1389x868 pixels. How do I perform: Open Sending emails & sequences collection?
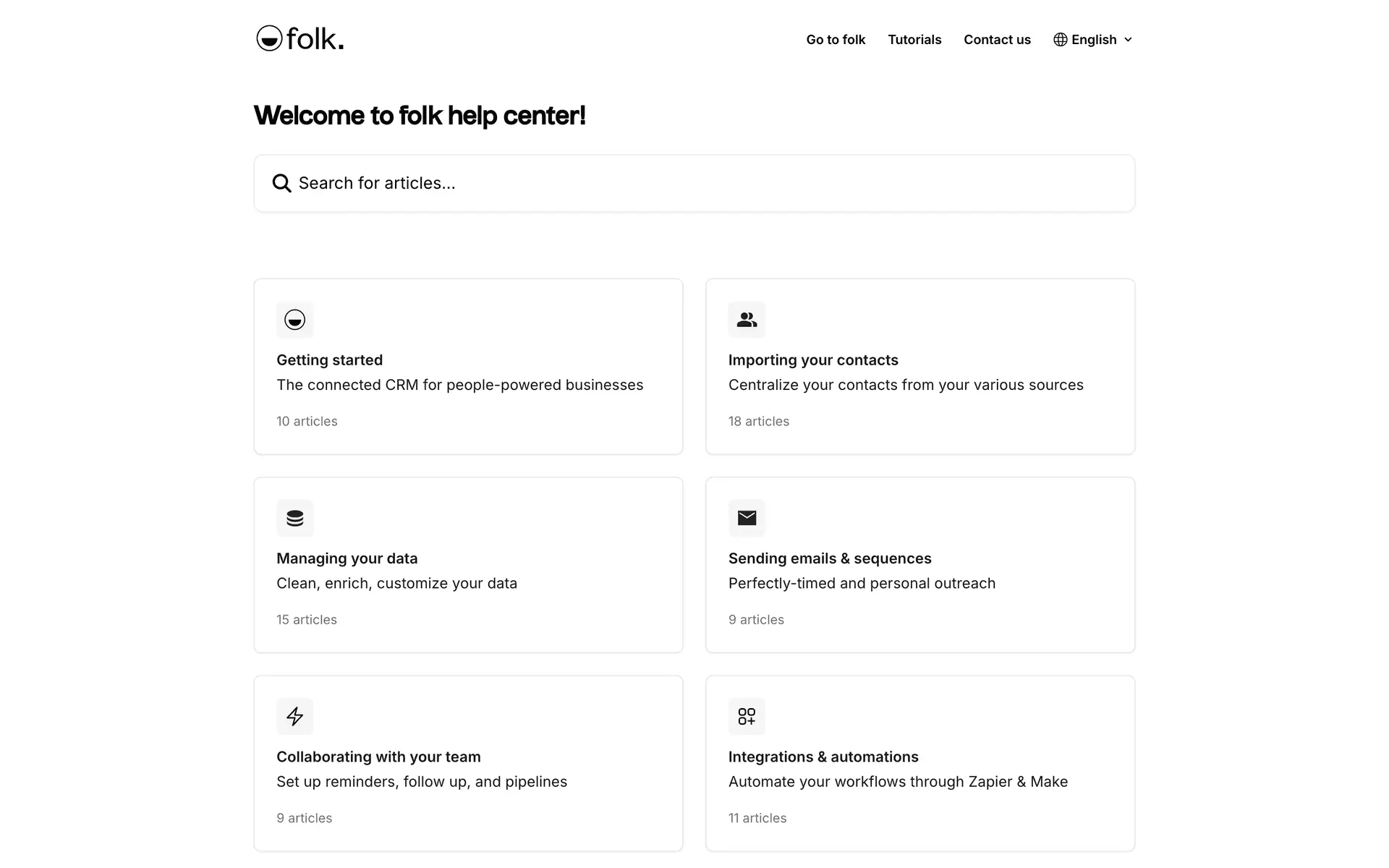point(829,558)
